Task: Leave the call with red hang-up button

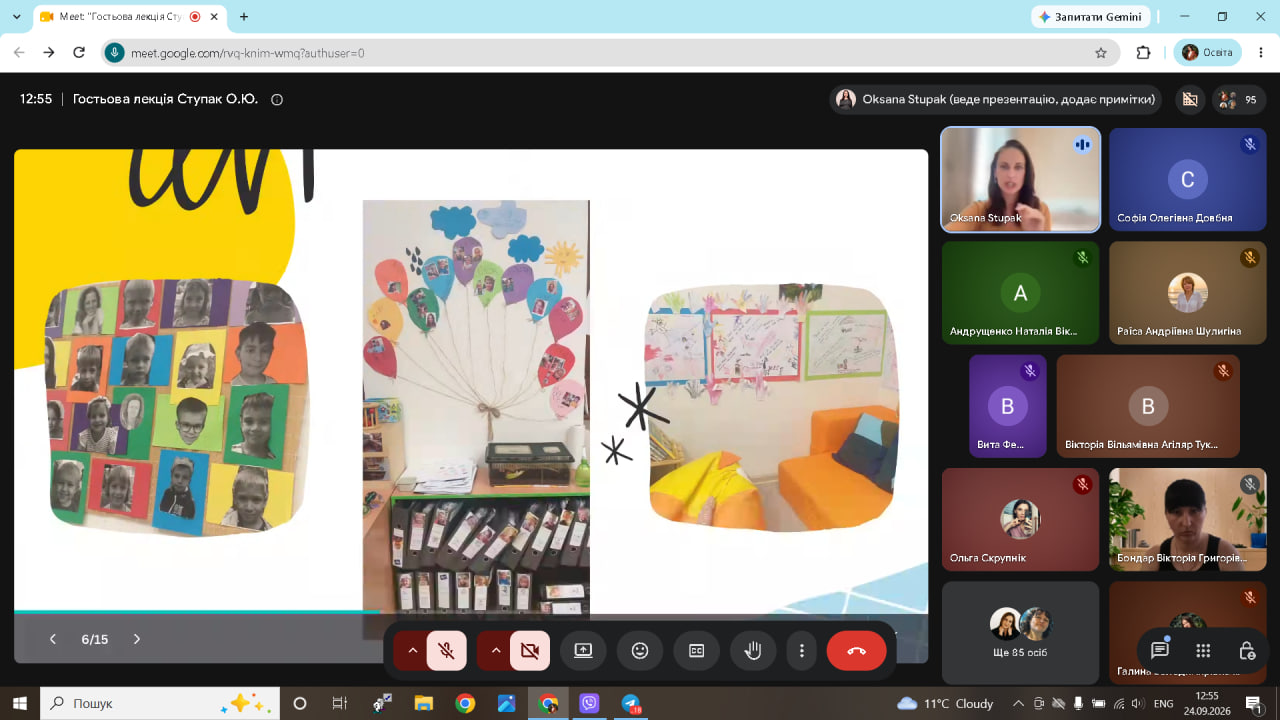Action: click(857, 651)
